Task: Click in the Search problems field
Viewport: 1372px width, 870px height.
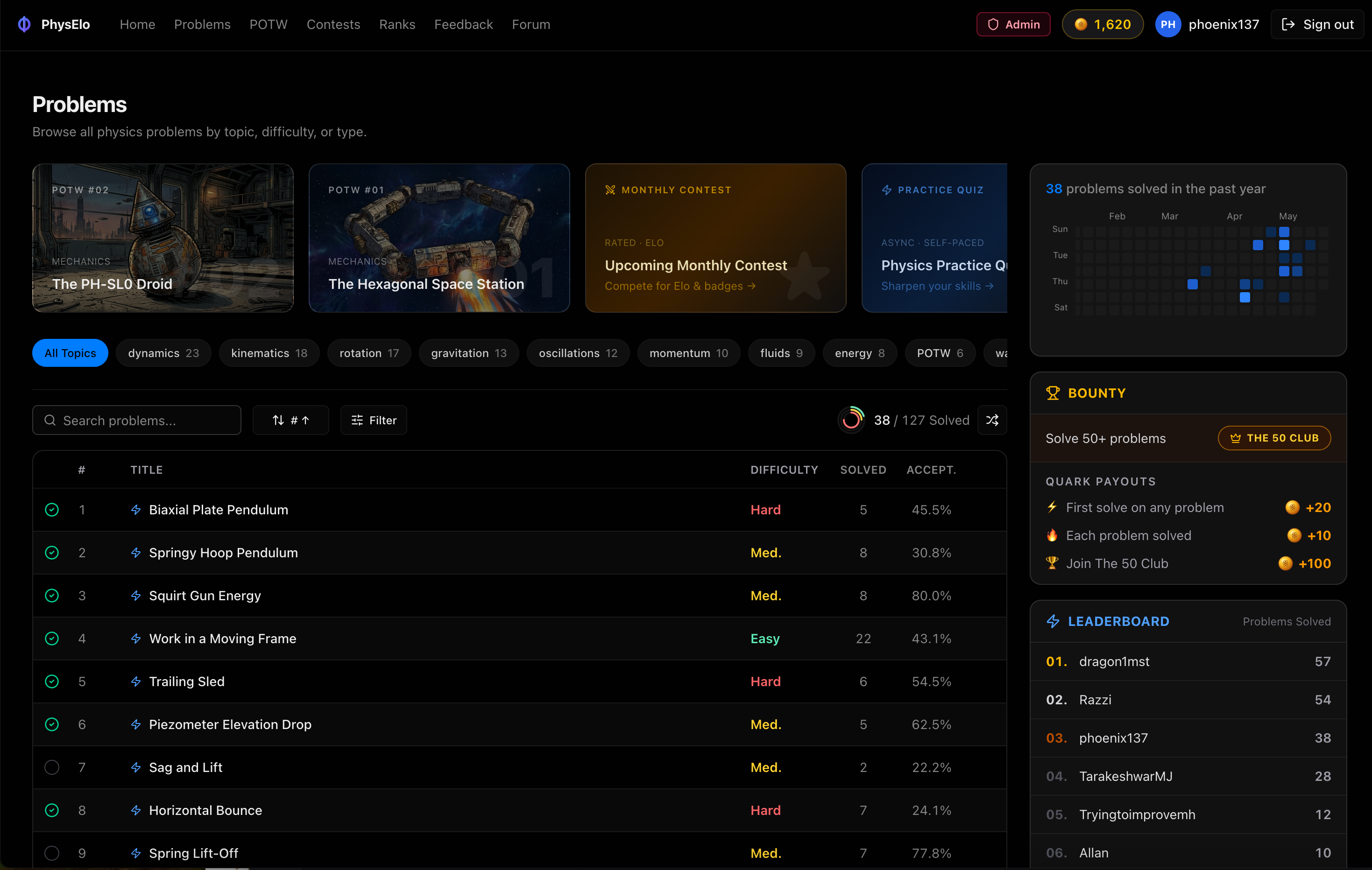Action: pos(137,420)
